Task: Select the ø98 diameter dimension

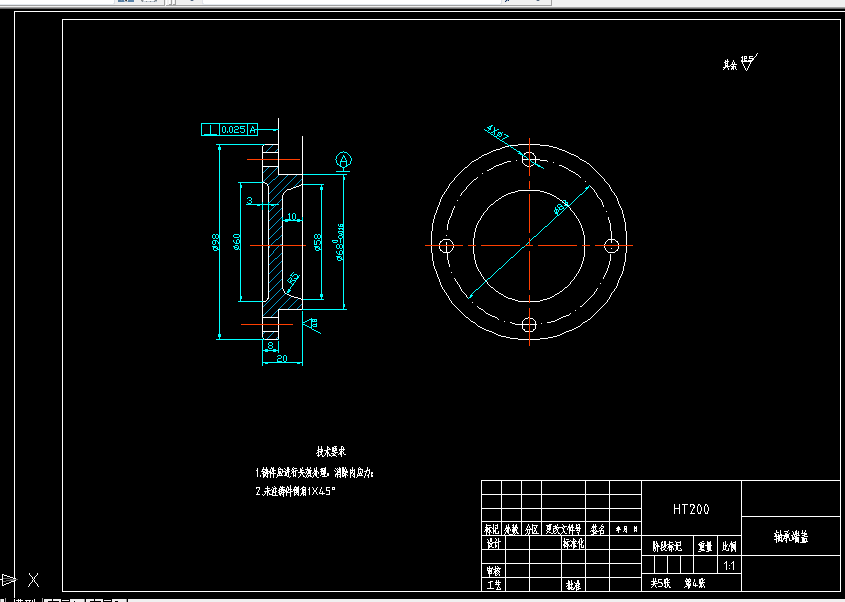Action: point(216,243)
